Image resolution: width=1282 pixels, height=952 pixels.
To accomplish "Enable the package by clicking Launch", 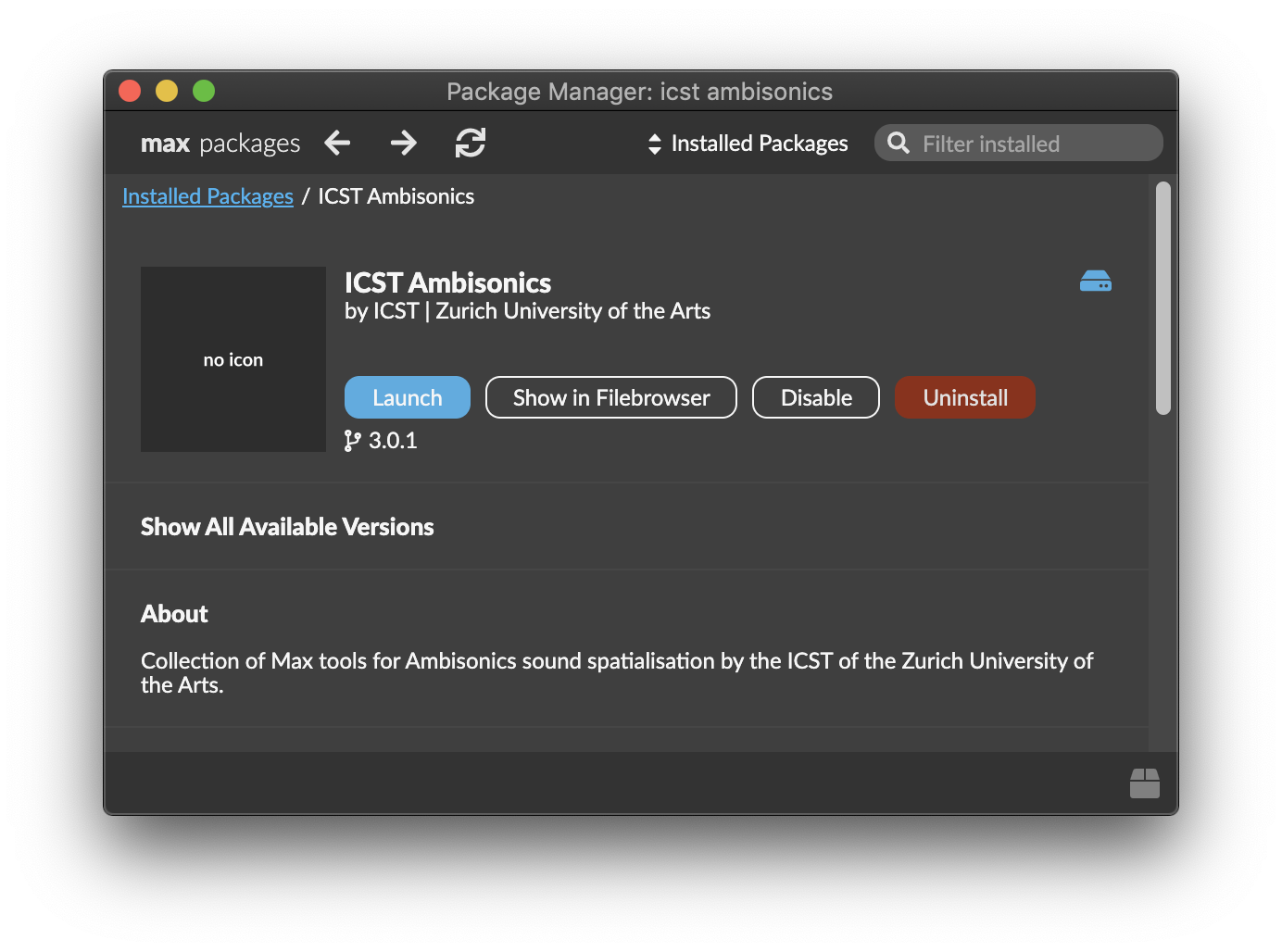I will click(x=407, y=396).
